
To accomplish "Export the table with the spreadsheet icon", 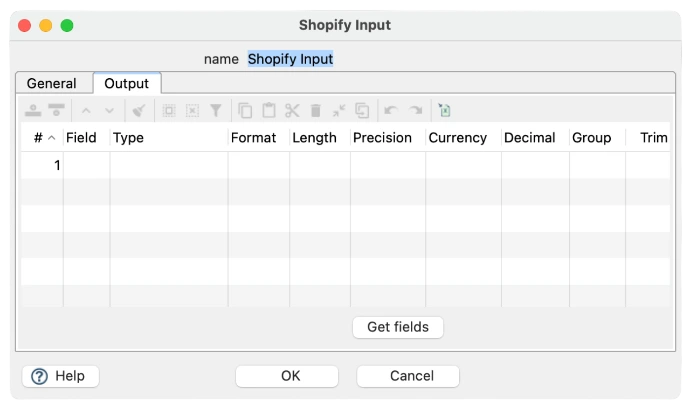I will pyautogui.click(x=444, y=110).
